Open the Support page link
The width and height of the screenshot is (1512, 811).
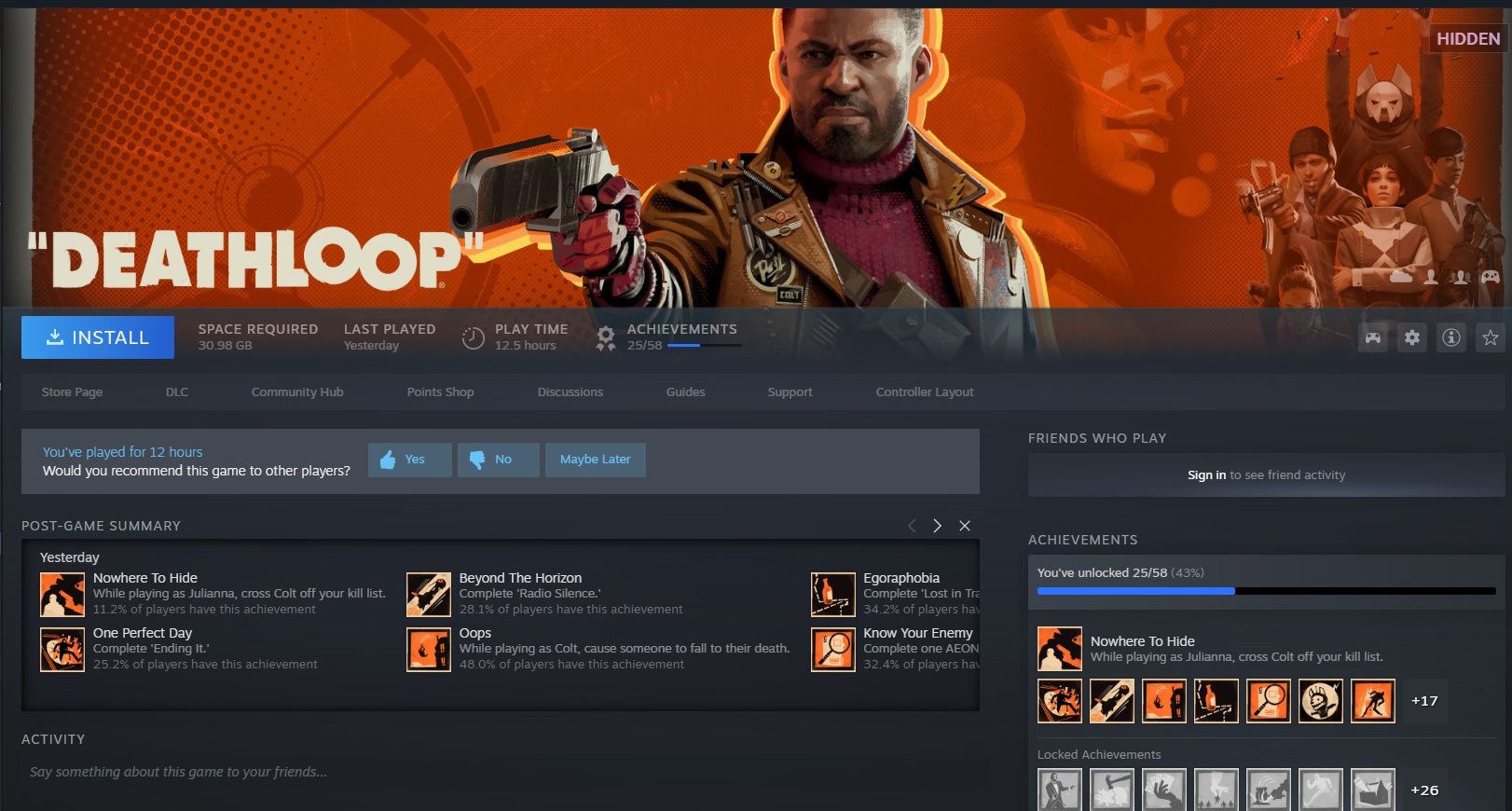pyautogui.click(x=790, y=392)
